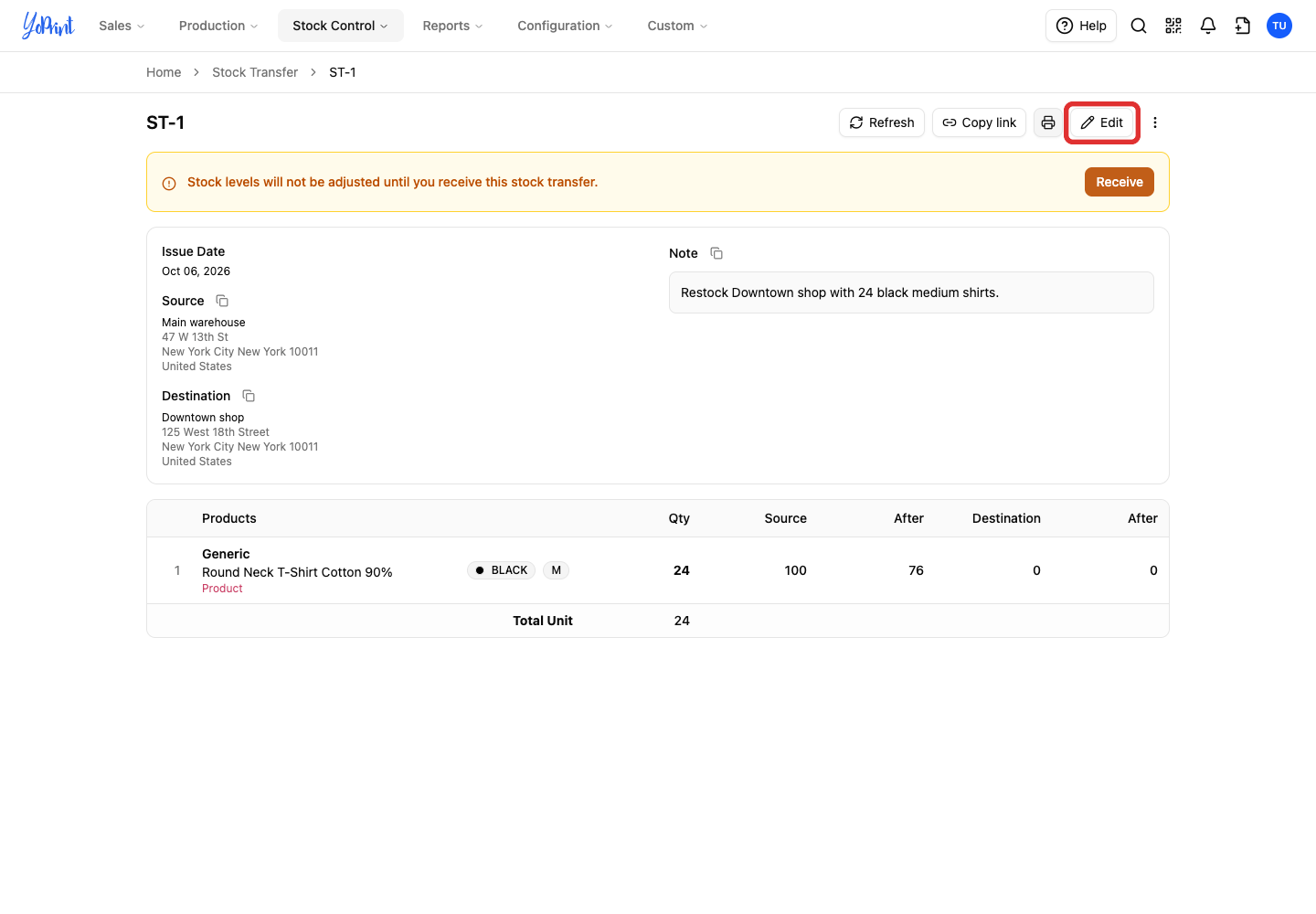Click the BLACK color tag
Viewport: 1316px width, 914px height.
pyautogui.click(x=501, y=570)
